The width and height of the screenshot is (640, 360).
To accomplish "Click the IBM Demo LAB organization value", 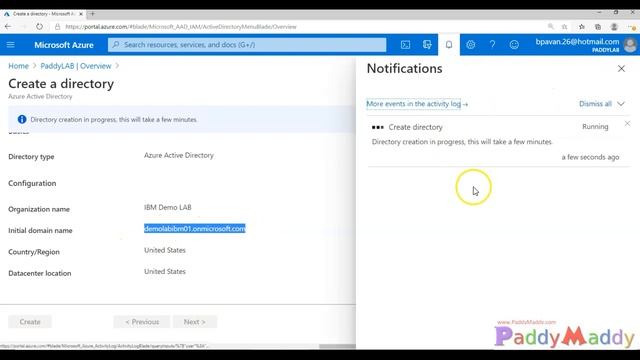I will (x=168, y=207).
